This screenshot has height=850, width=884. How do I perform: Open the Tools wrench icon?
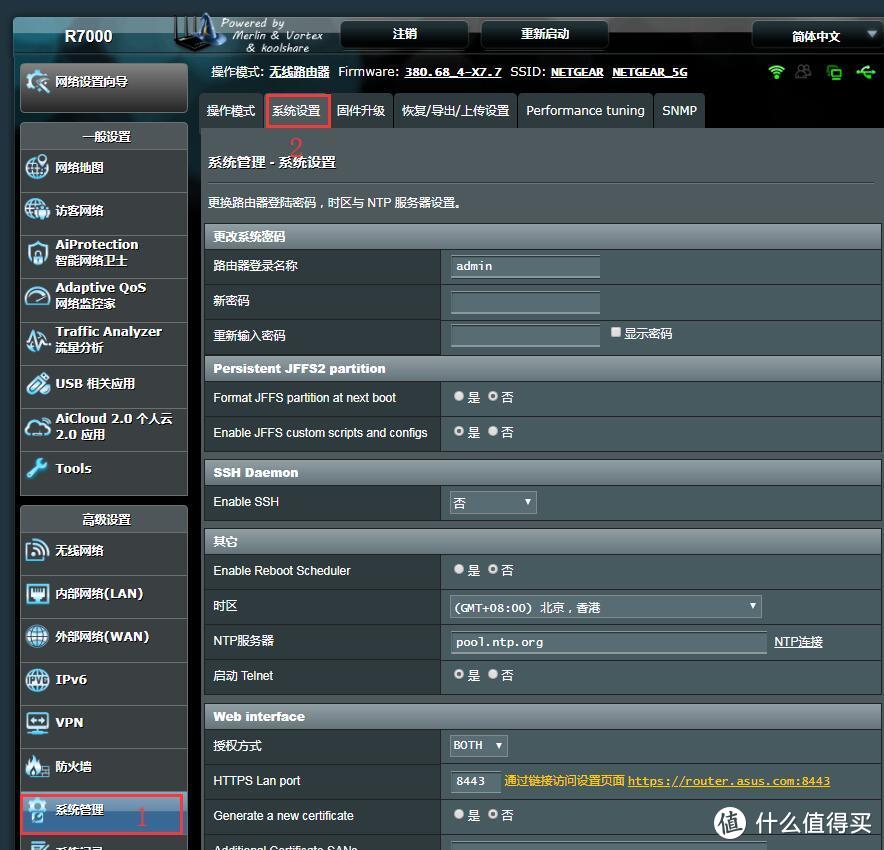[x=37, y=468]
